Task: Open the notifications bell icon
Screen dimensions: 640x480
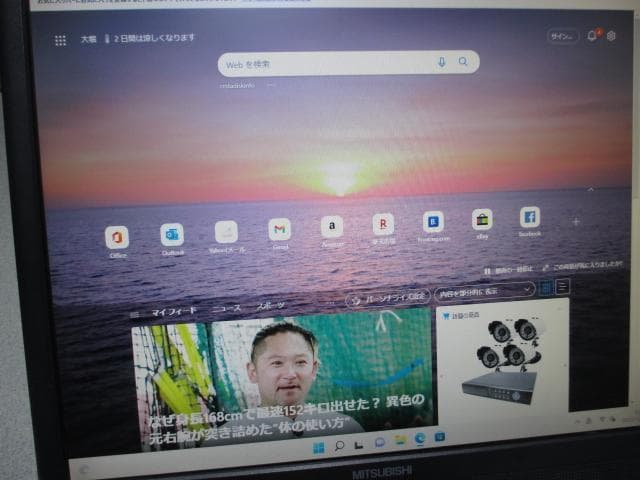Action: coord(593,36)
